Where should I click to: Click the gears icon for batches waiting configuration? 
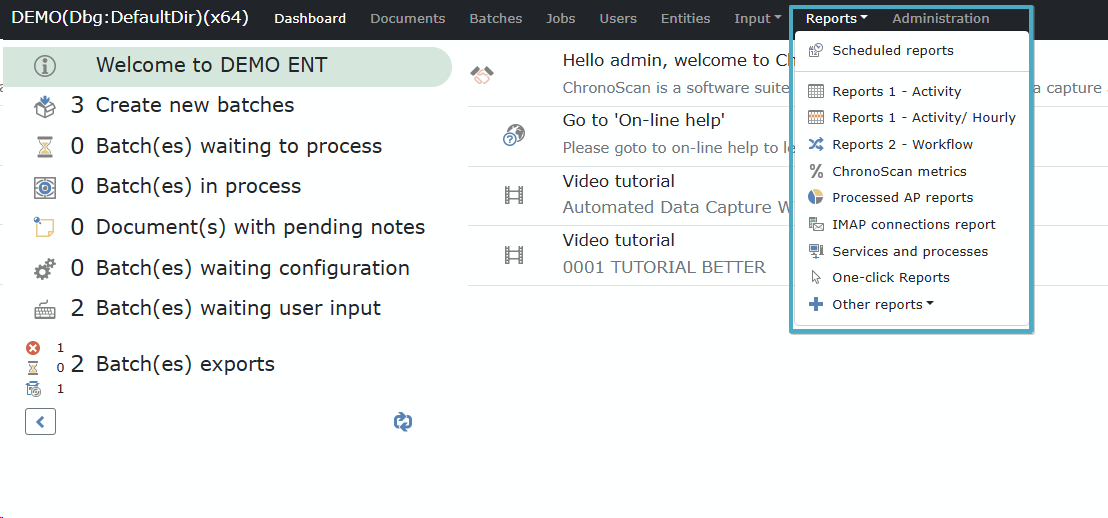tap(45, 269)
